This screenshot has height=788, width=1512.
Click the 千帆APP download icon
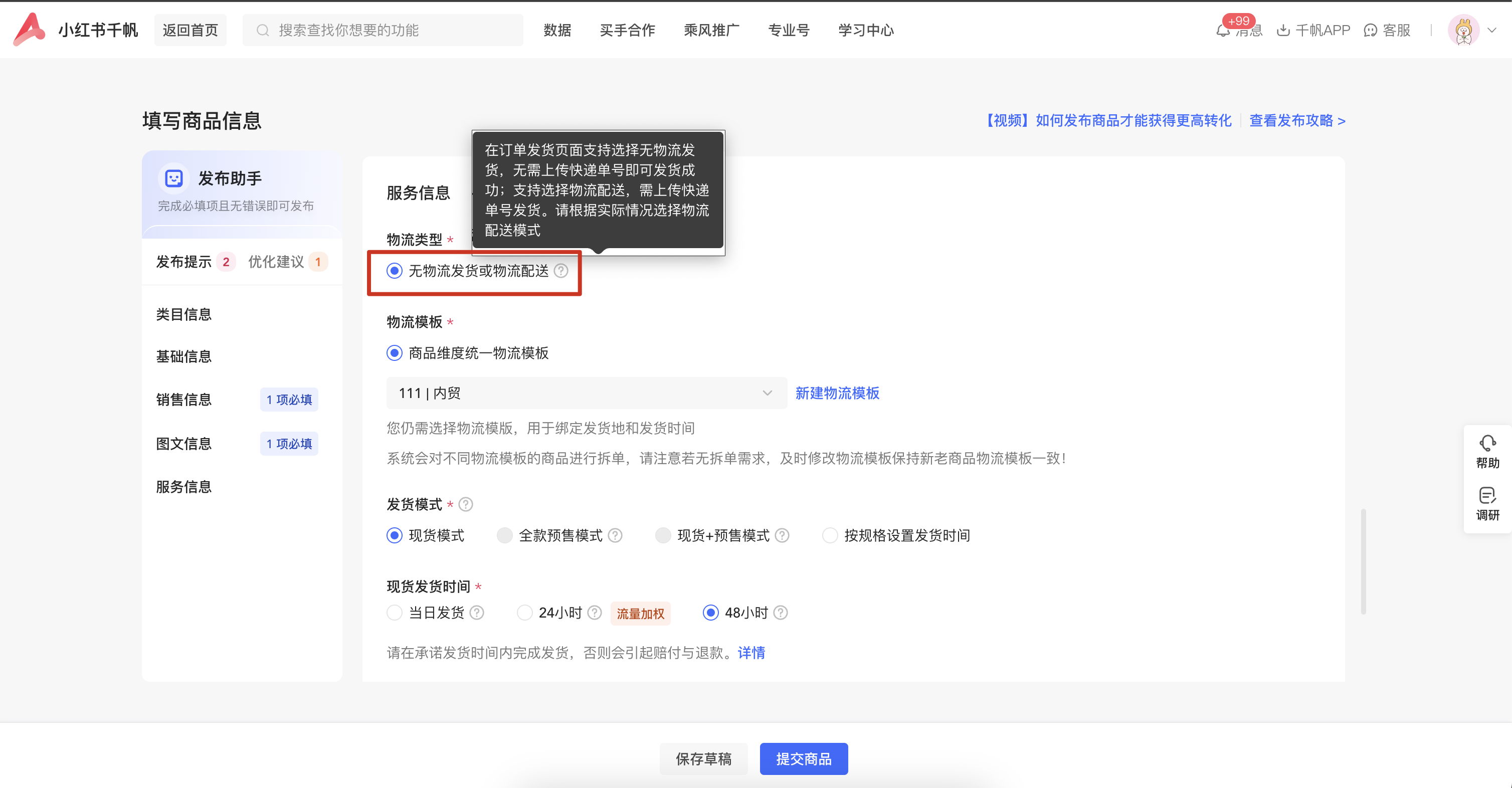click(x=1283, y=31)
